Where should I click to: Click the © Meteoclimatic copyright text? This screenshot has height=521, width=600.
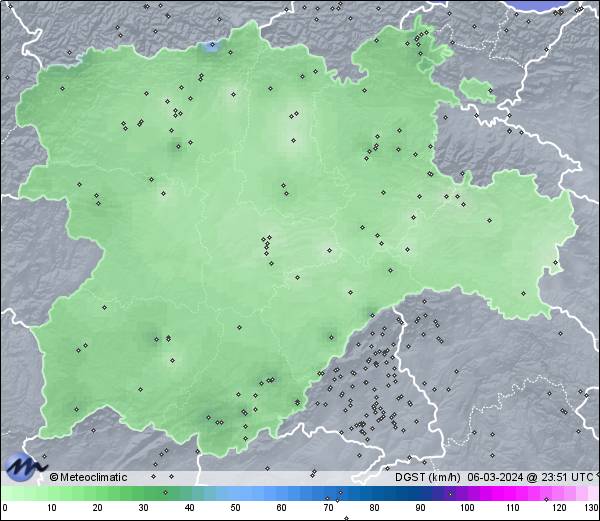coord(88,478)
